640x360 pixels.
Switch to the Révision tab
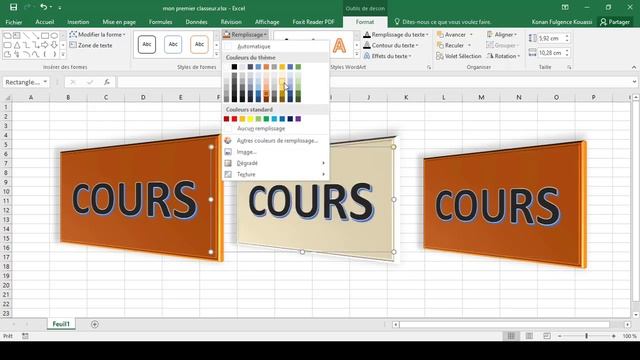pyautogui.click(x=231, y=22)
